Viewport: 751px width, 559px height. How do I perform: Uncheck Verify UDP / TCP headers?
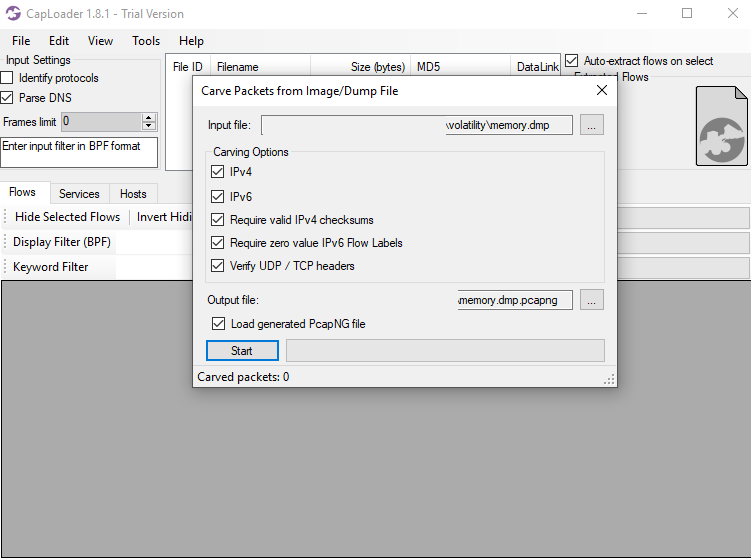click(x=218, y=266)
